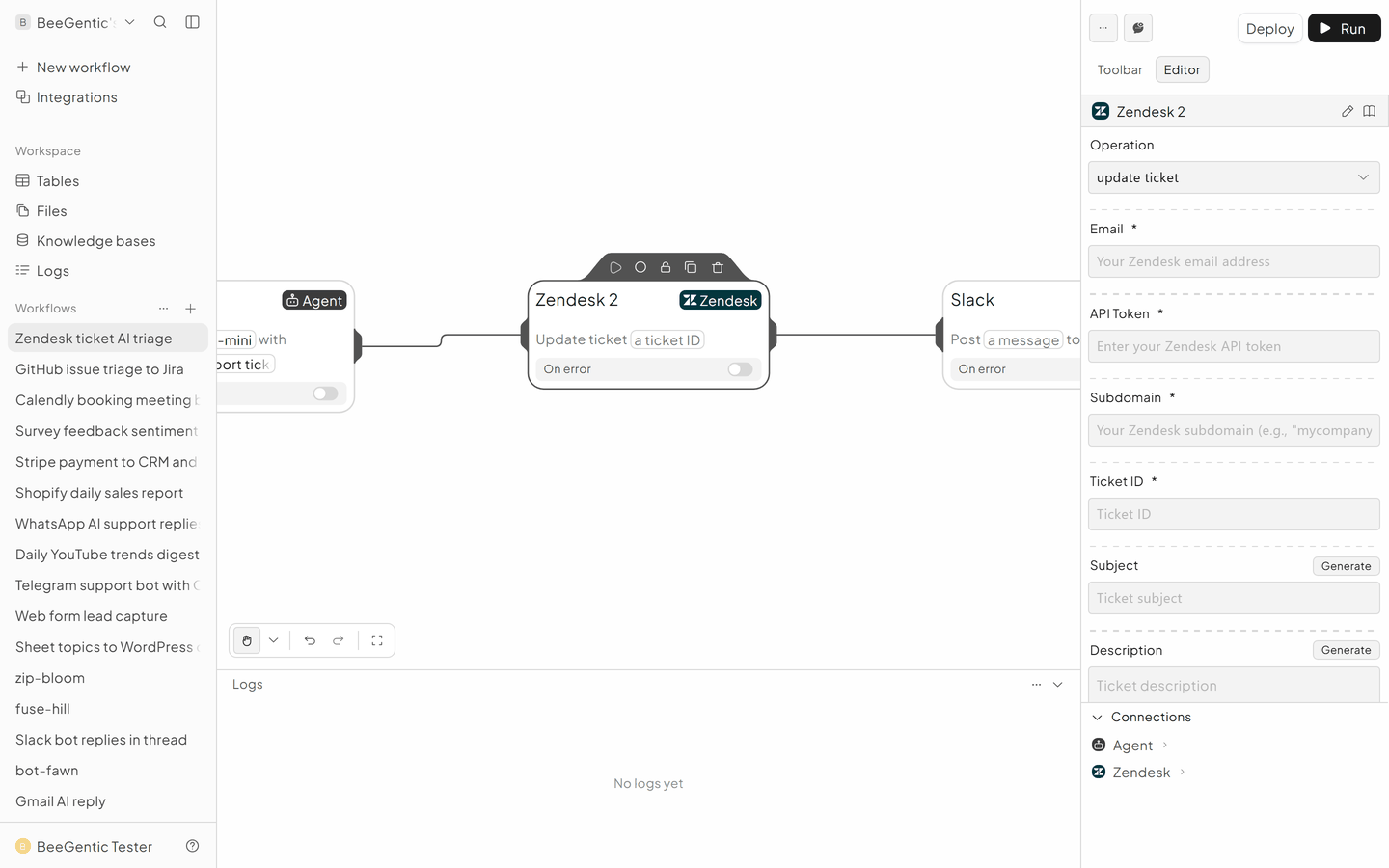Select the Slack node on the canvas
Viewport: 1389px width, 868px height.
tap(1011, 335)
